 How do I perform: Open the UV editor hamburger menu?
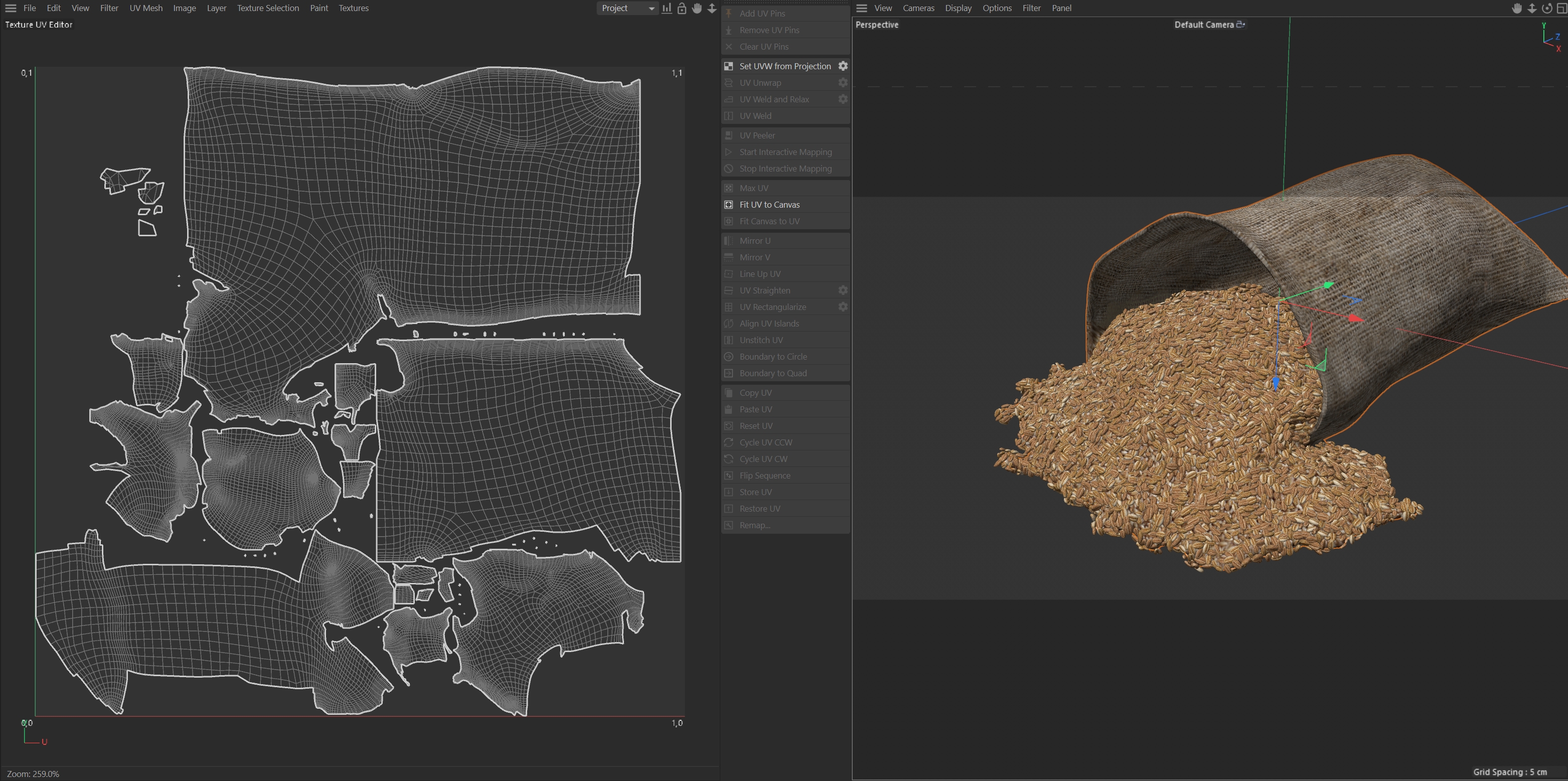tap(11, 8)
